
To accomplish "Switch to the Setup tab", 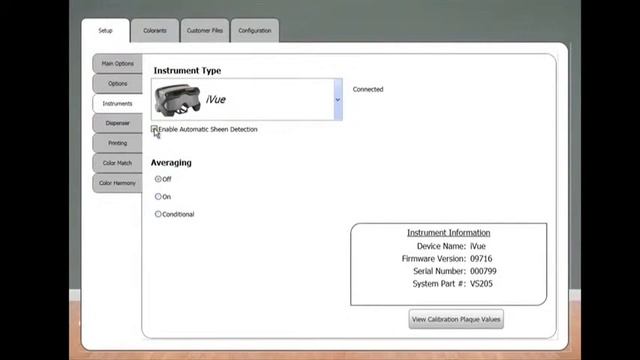I will pyautogui.click(x=105, y=31).
